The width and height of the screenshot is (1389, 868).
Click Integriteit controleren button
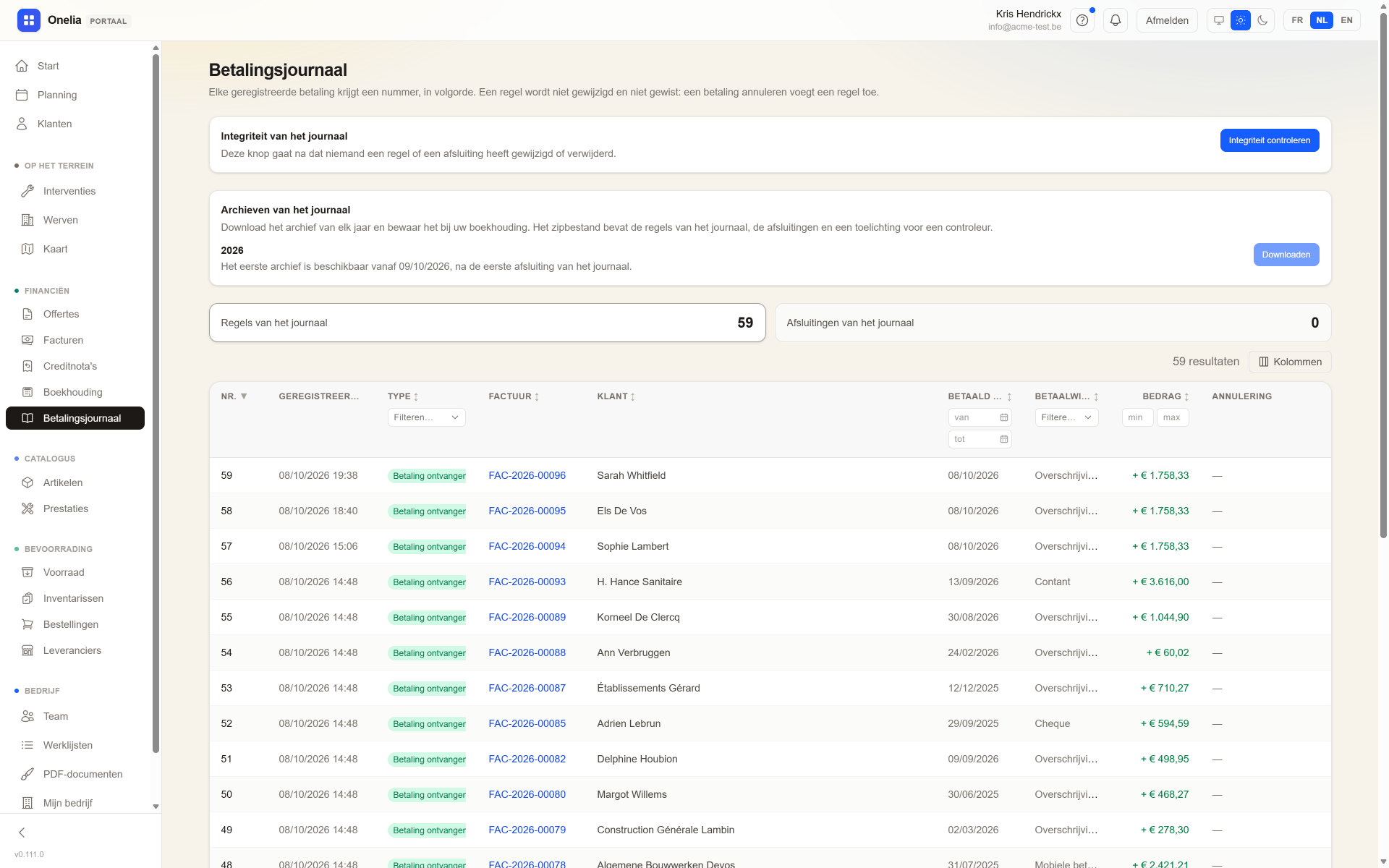(1269, 140)
